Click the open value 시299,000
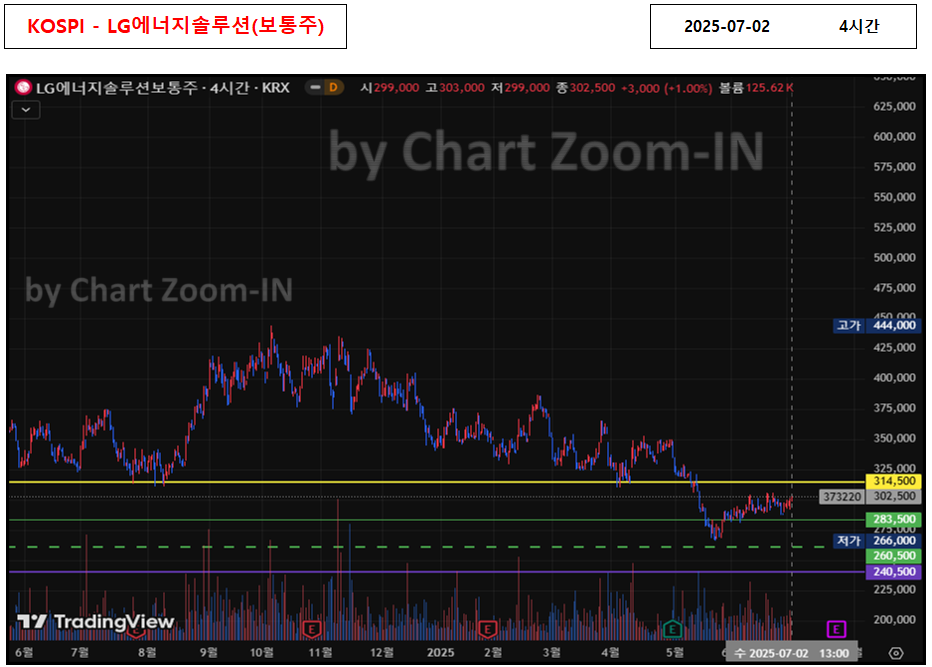The height and width of the screenshot is (667, 932). [x=390, y=88]
